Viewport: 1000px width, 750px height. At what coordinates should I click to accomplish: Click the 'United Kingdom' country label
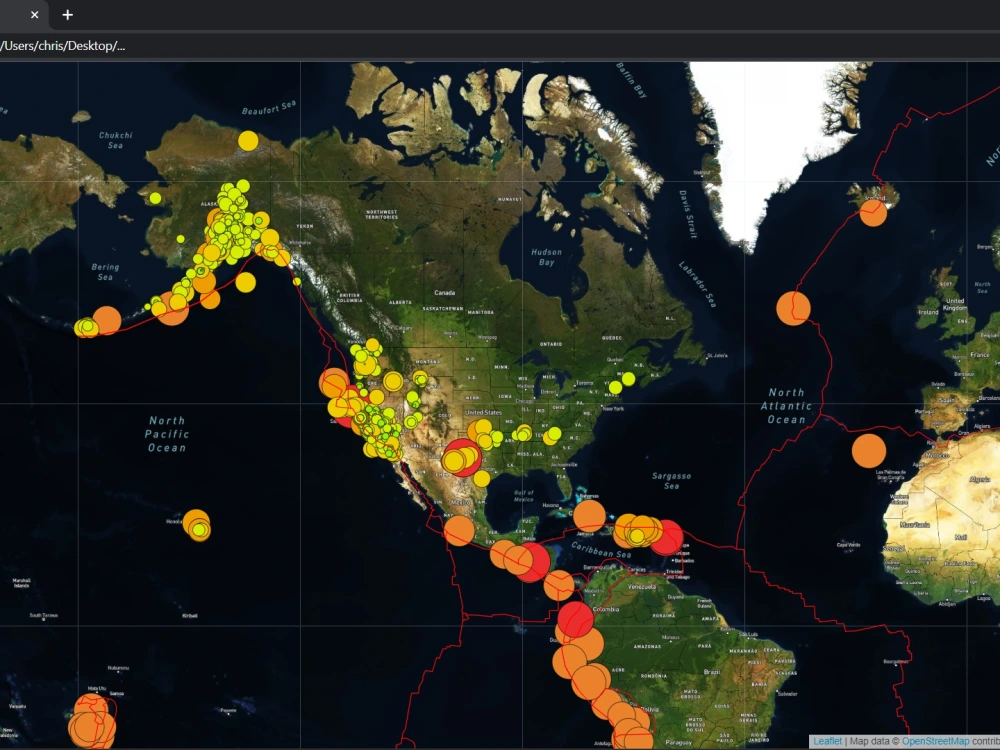[x=955, y=304]
